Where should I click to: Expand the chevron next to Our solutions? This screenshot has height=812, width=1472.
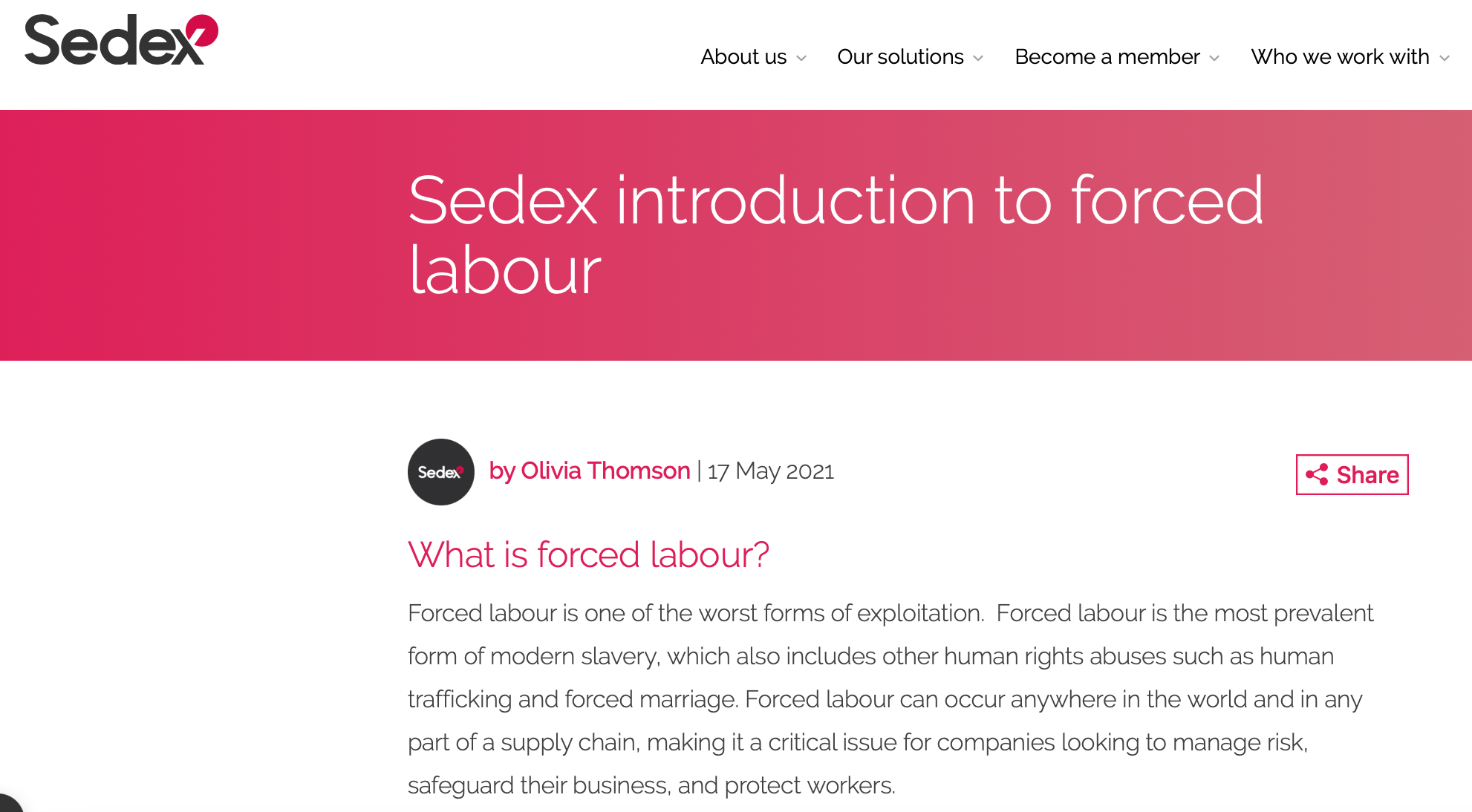click(978, 58)
